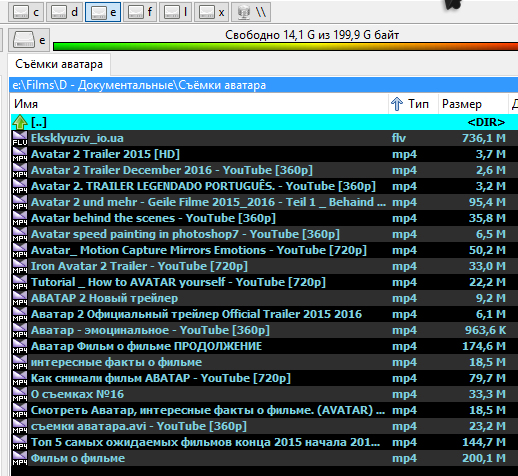Toggle active drive e button

coord(103,12)
